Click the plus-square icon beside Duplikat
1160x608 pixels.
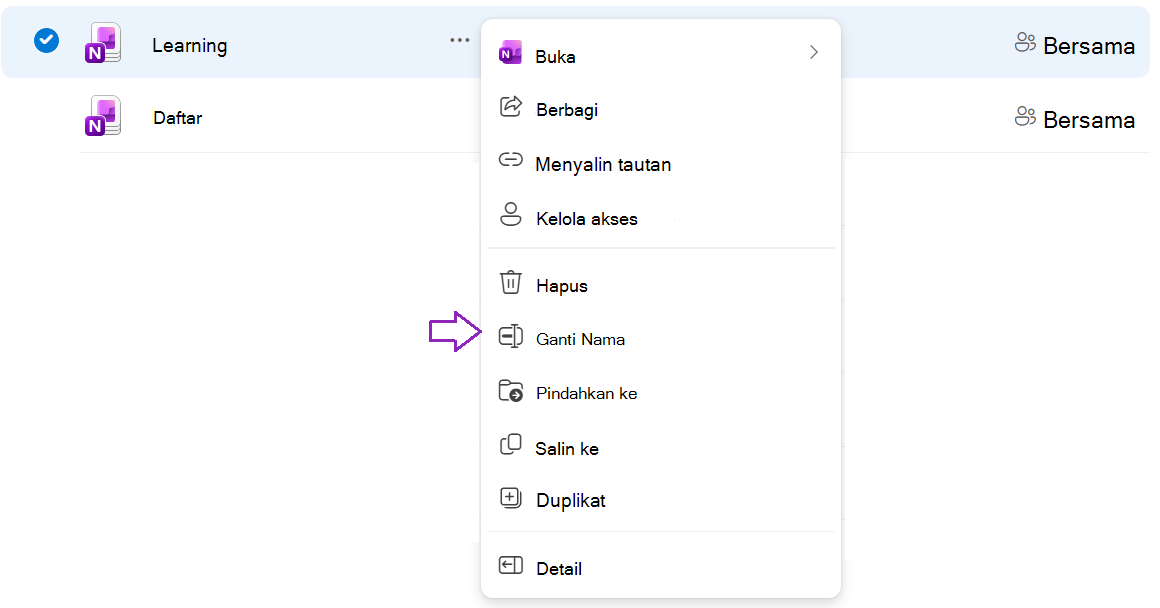tap(510, 498)
